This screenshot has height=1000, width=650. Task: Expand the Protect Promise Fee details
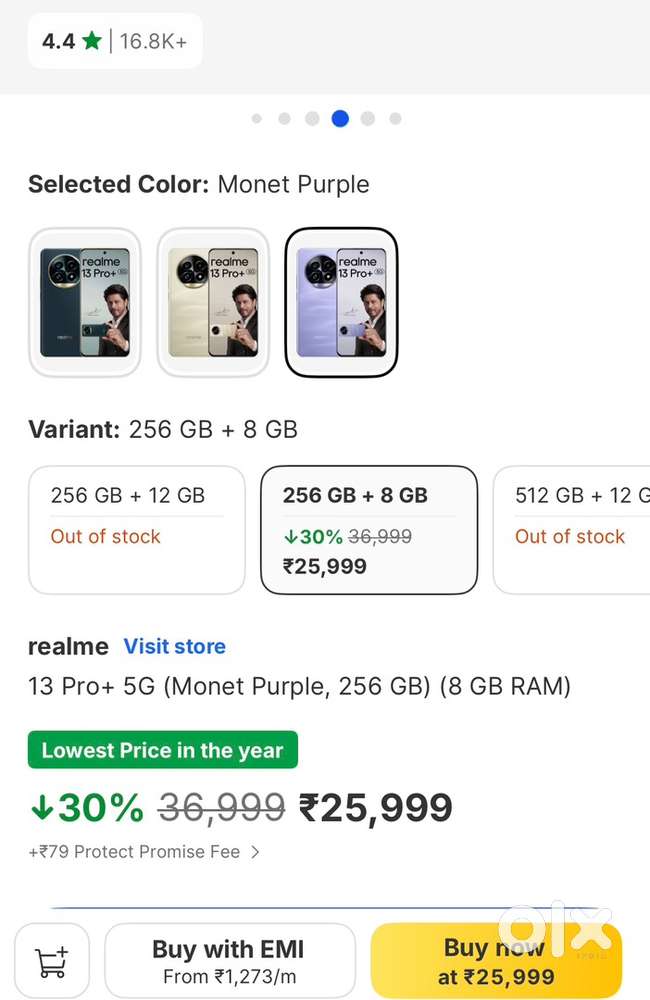133,852
